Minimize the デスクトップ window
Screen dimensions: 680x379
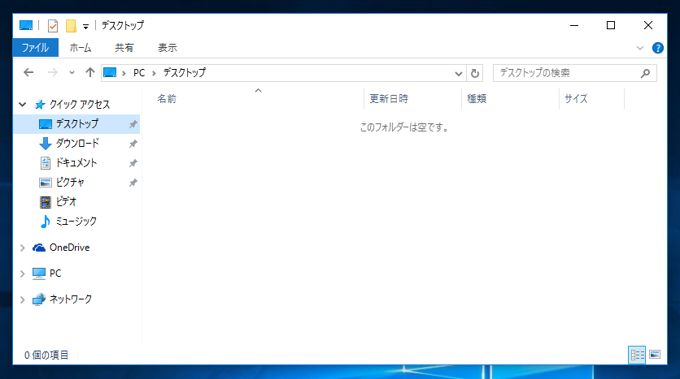574,26
